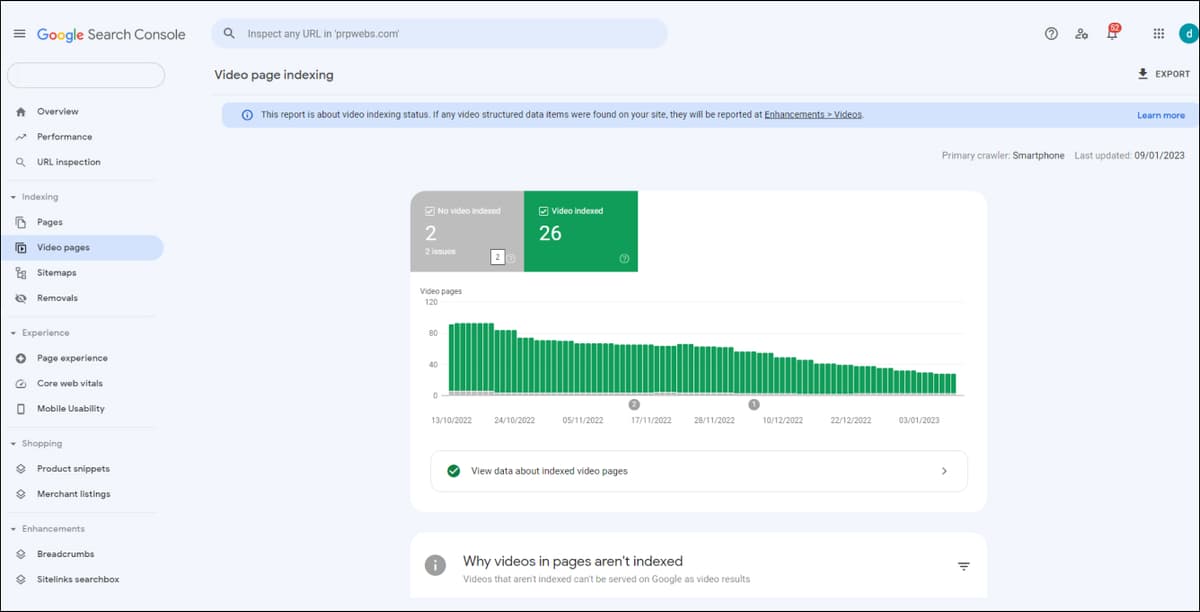Click the URL inspection magnifier icon

[21, 162]
